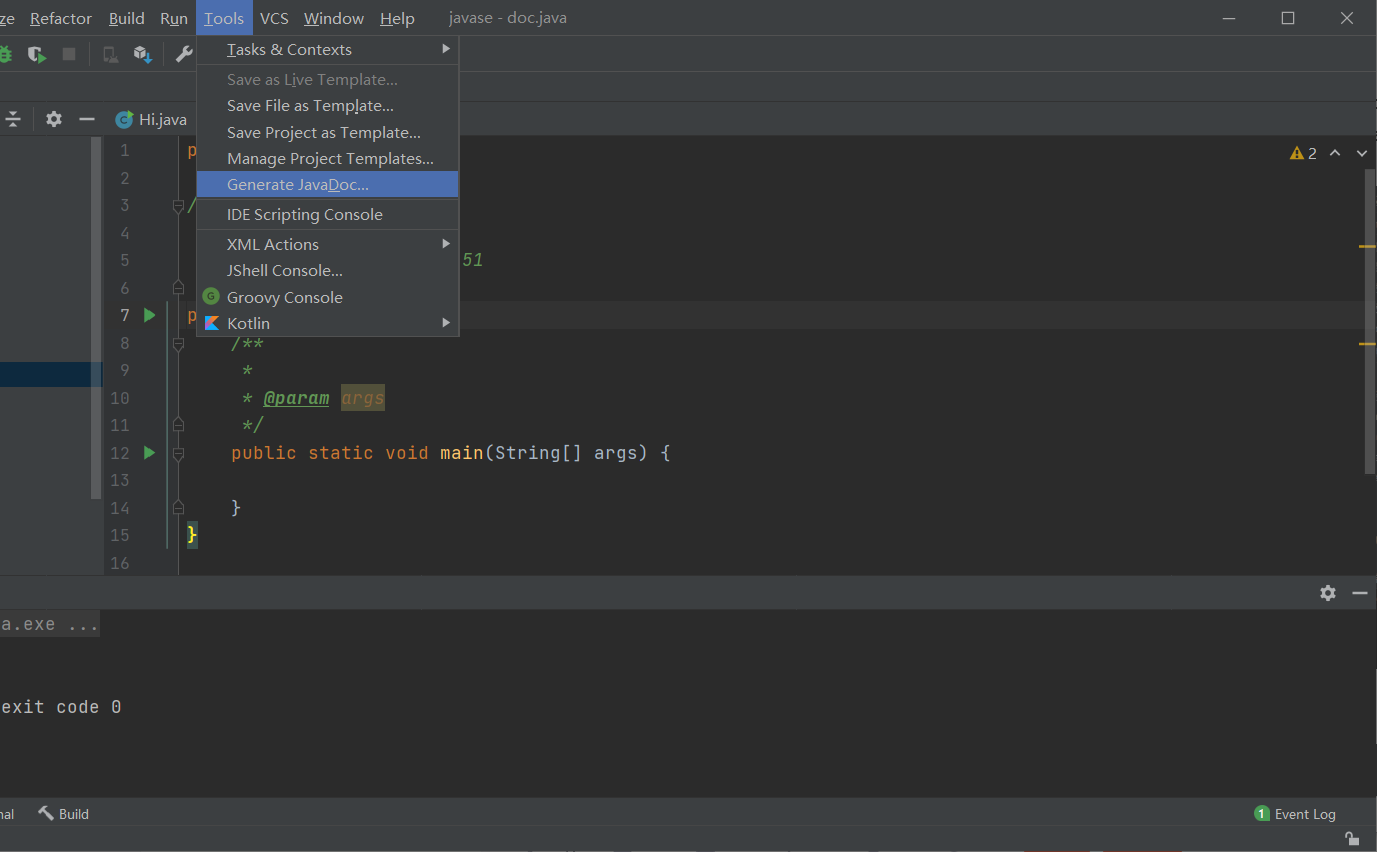Click the lock icon in status bar
This screenshot has width=1377, height=852.
click(x=1352, y=839)
